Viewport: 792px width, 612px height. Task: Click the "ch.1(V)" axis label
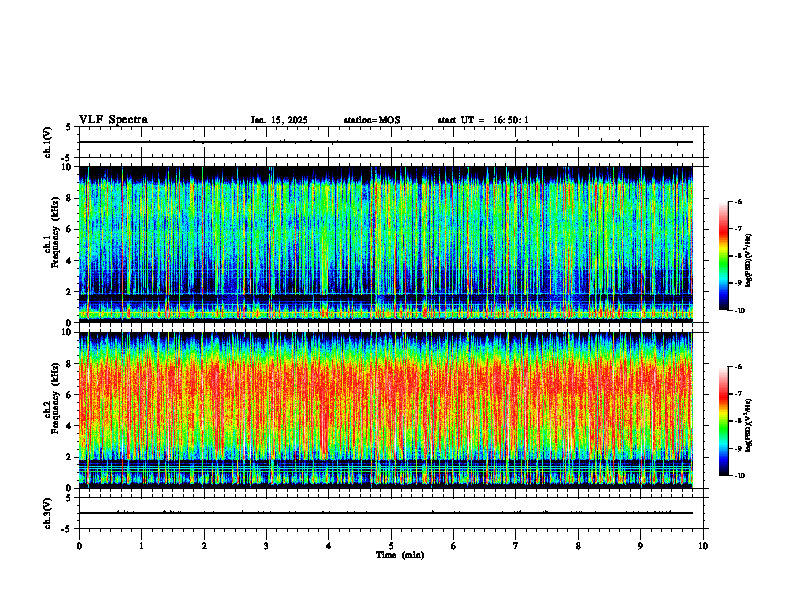[48, 142]
